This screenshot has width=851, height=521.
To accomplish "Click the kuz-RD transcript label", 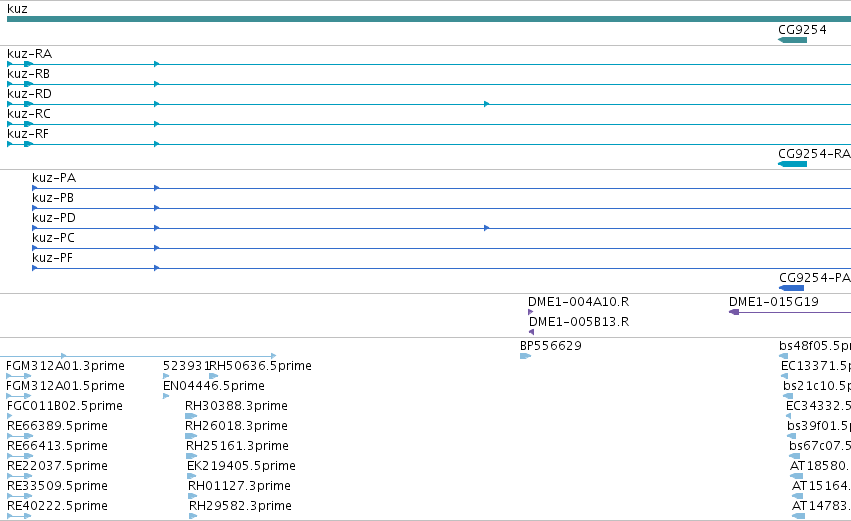I will click(29, 94).
